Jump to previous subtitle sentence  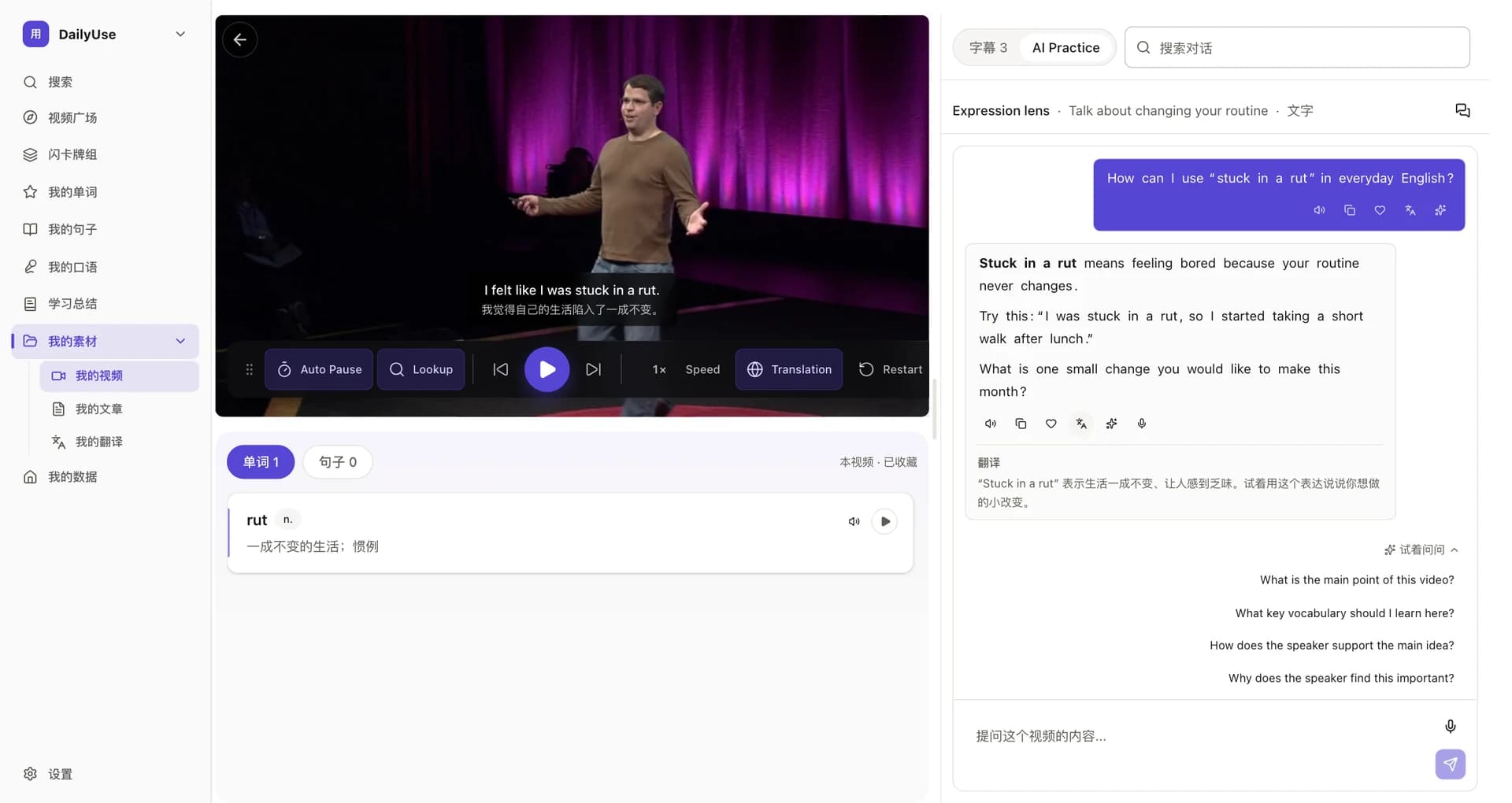501,369
